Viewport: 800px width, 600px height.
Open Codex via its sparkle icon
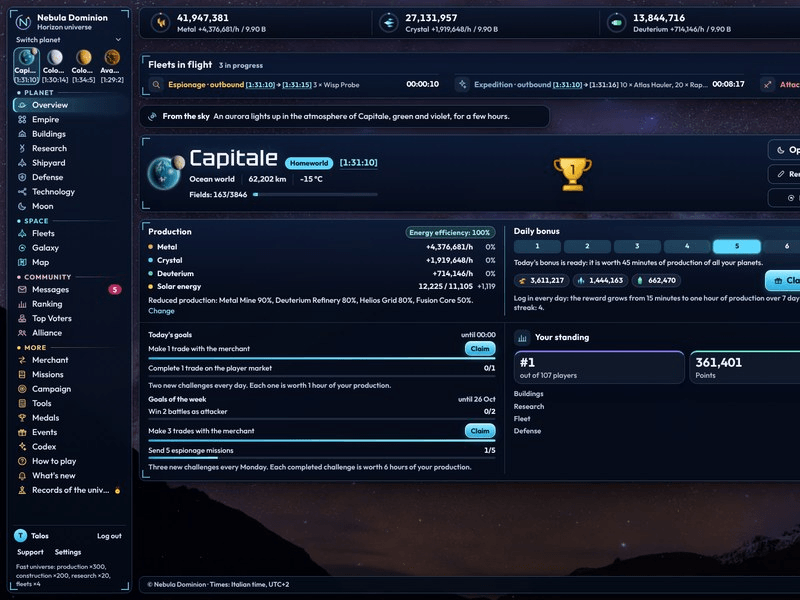22,446
